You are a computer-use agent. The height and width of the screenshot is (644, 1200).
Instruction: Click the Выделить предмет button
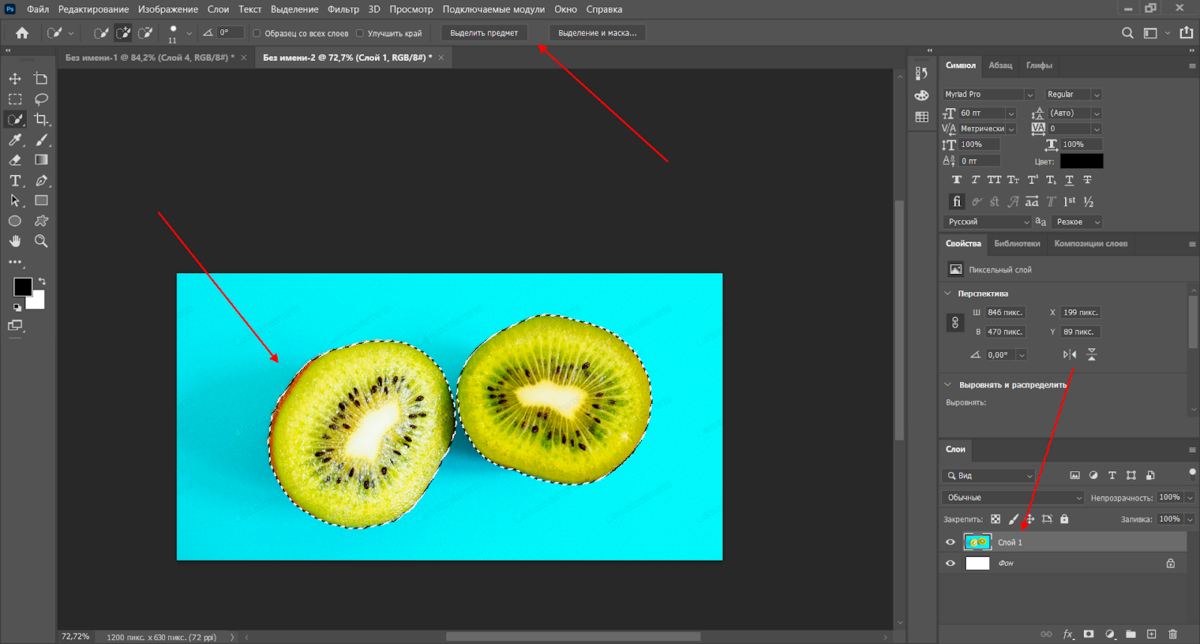click(484, 33)
